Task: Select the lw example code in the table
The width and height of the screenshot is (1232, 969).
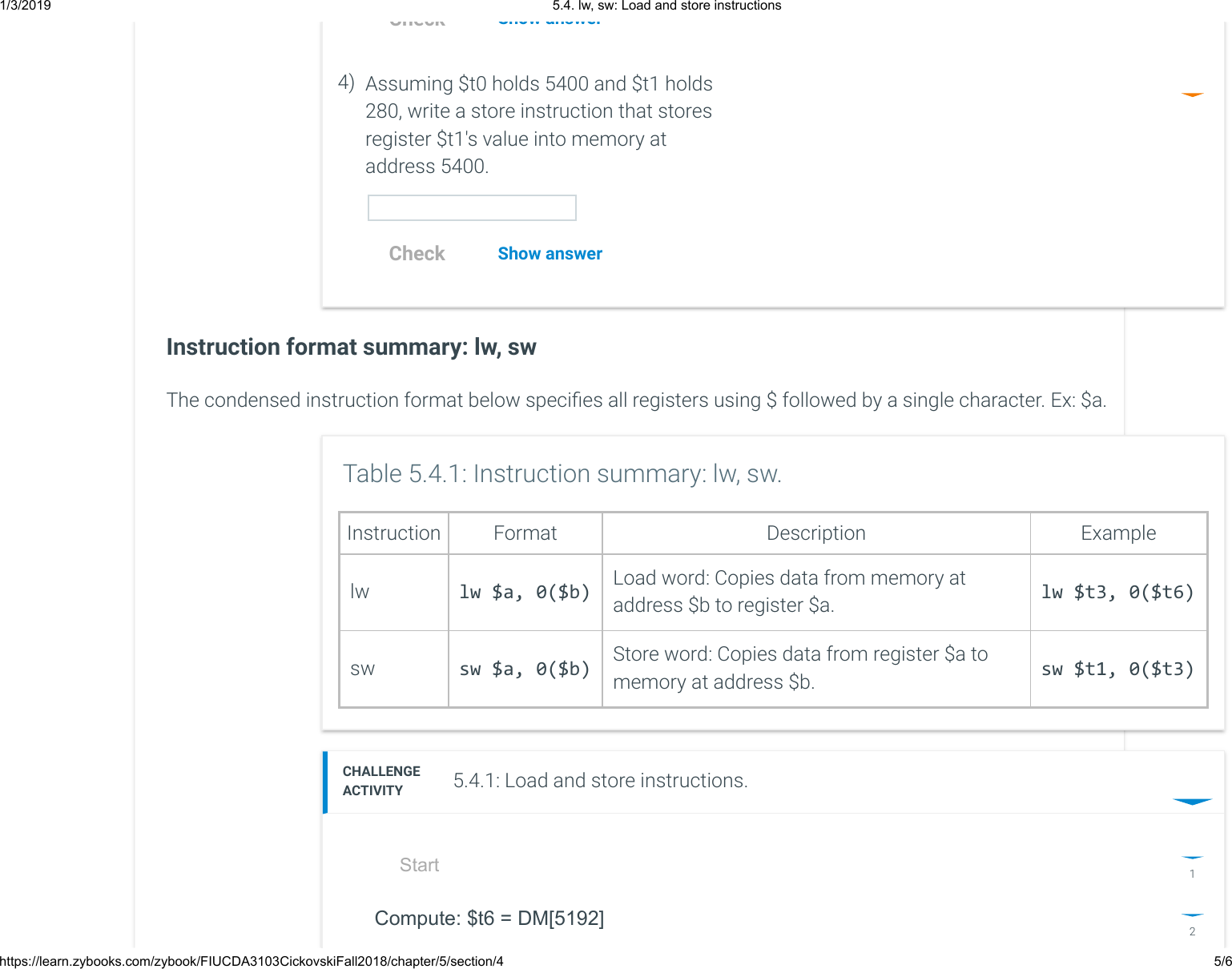Action: click(x=1117, y=592)
